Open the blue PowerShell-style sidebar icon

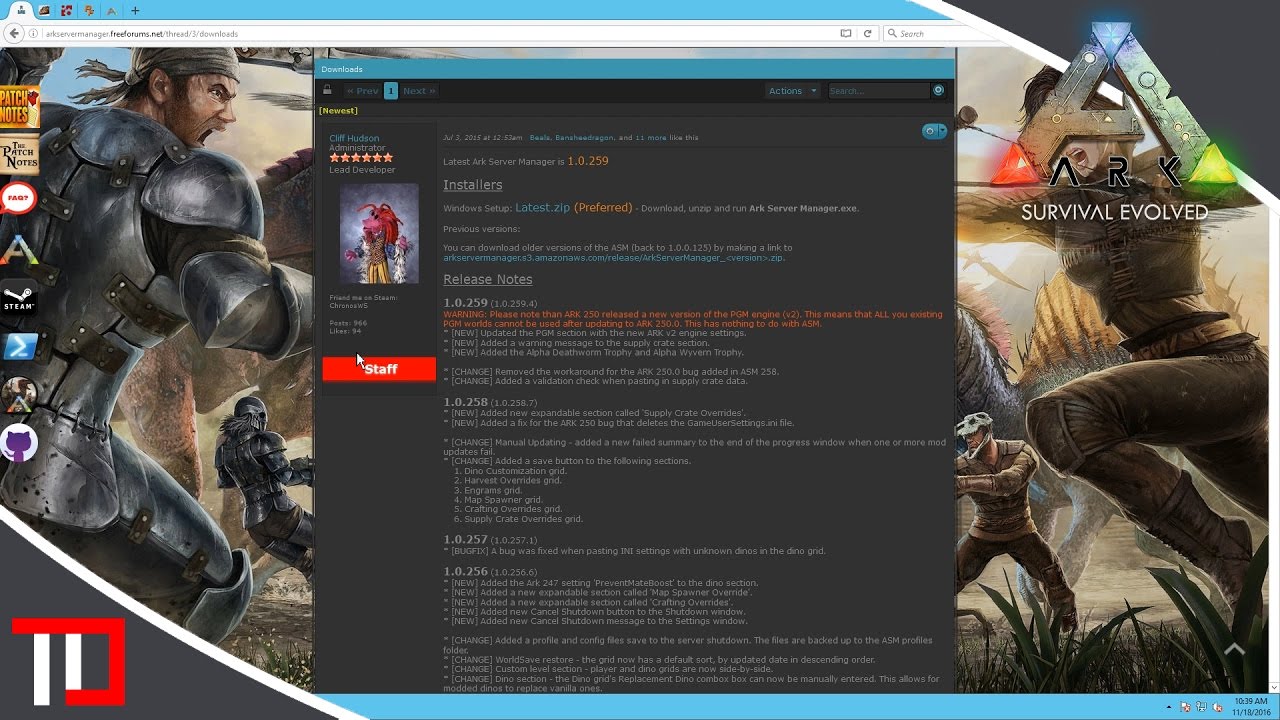click(x=19, y=346)
